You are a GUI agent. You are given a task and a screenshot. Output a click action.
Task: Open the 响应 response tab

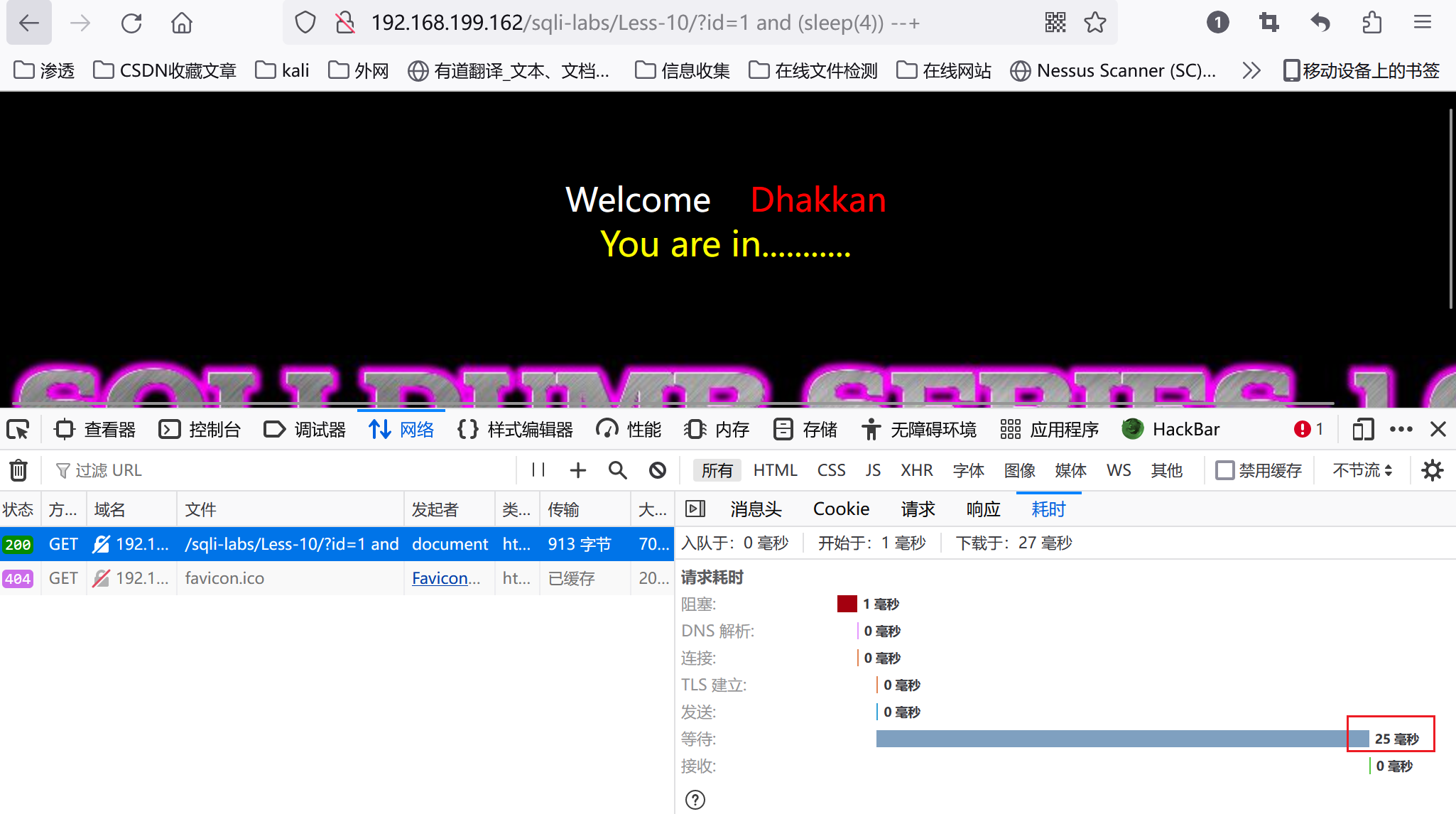983,509
